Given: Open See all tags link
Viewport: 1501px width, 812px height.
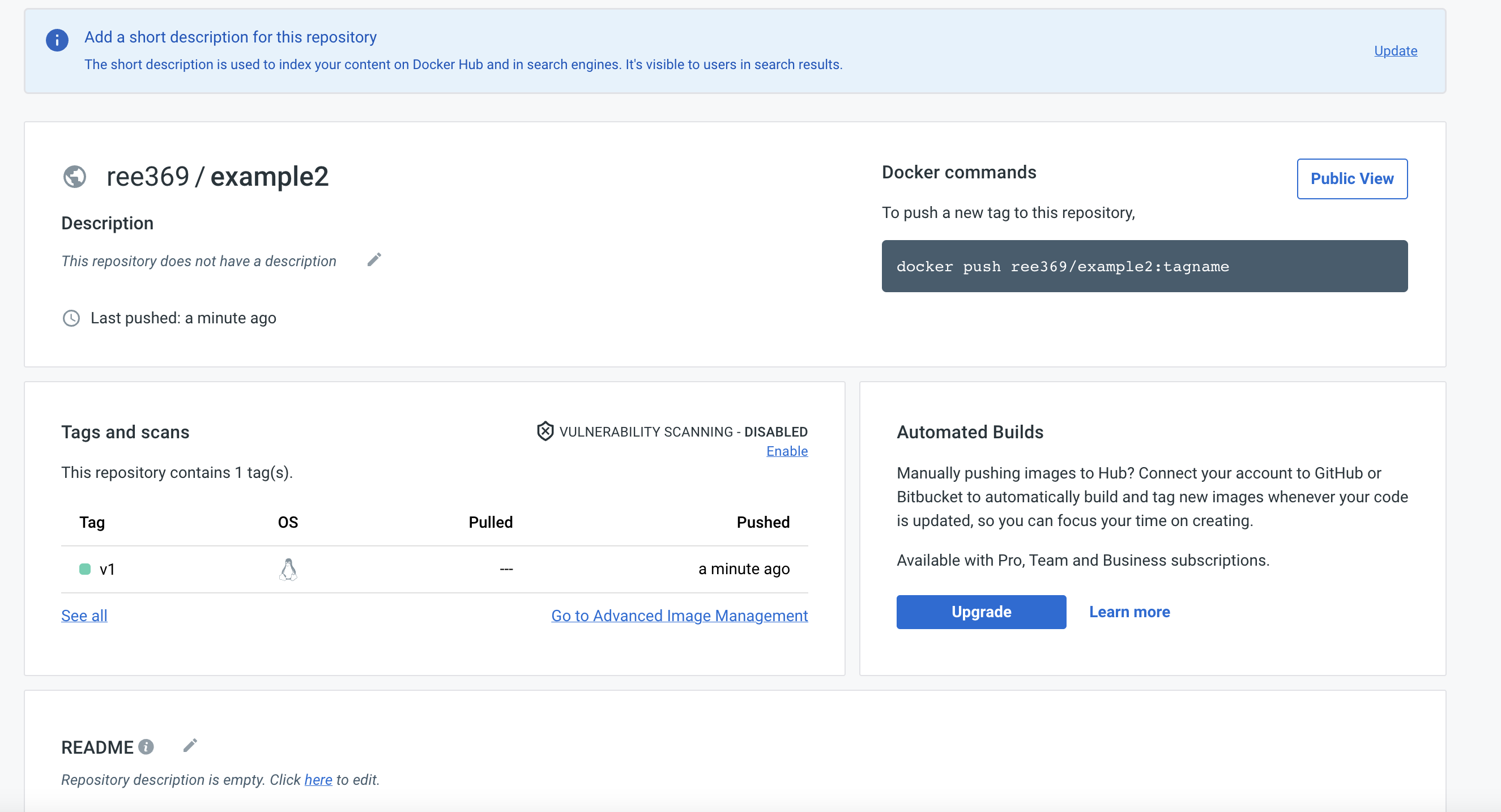Looking at the screenshot, I should click(84, 615).
